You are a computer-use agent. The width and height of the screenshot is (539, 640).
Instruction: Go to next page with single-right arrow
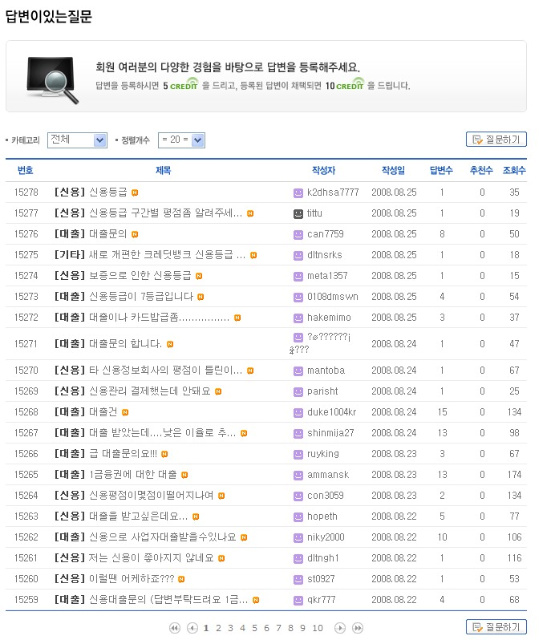click(340, 628)
